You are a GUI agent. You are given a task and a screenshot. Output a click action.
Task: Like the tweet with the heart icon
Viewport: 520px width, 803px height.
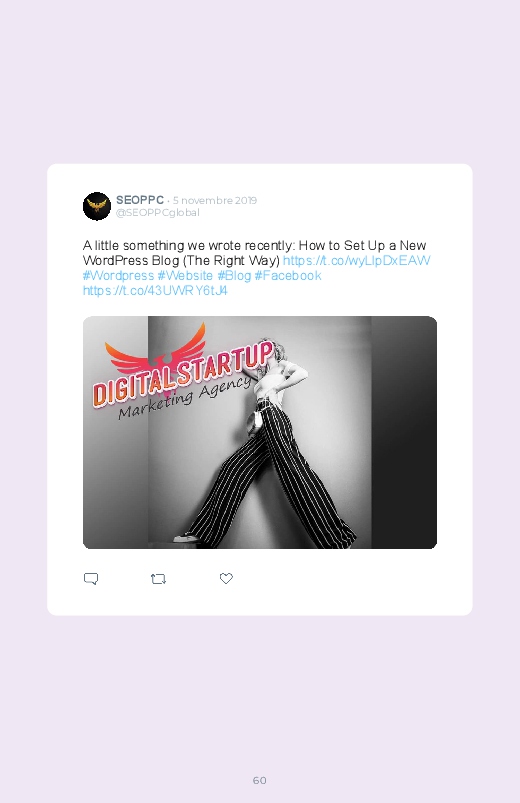(226, 578)
